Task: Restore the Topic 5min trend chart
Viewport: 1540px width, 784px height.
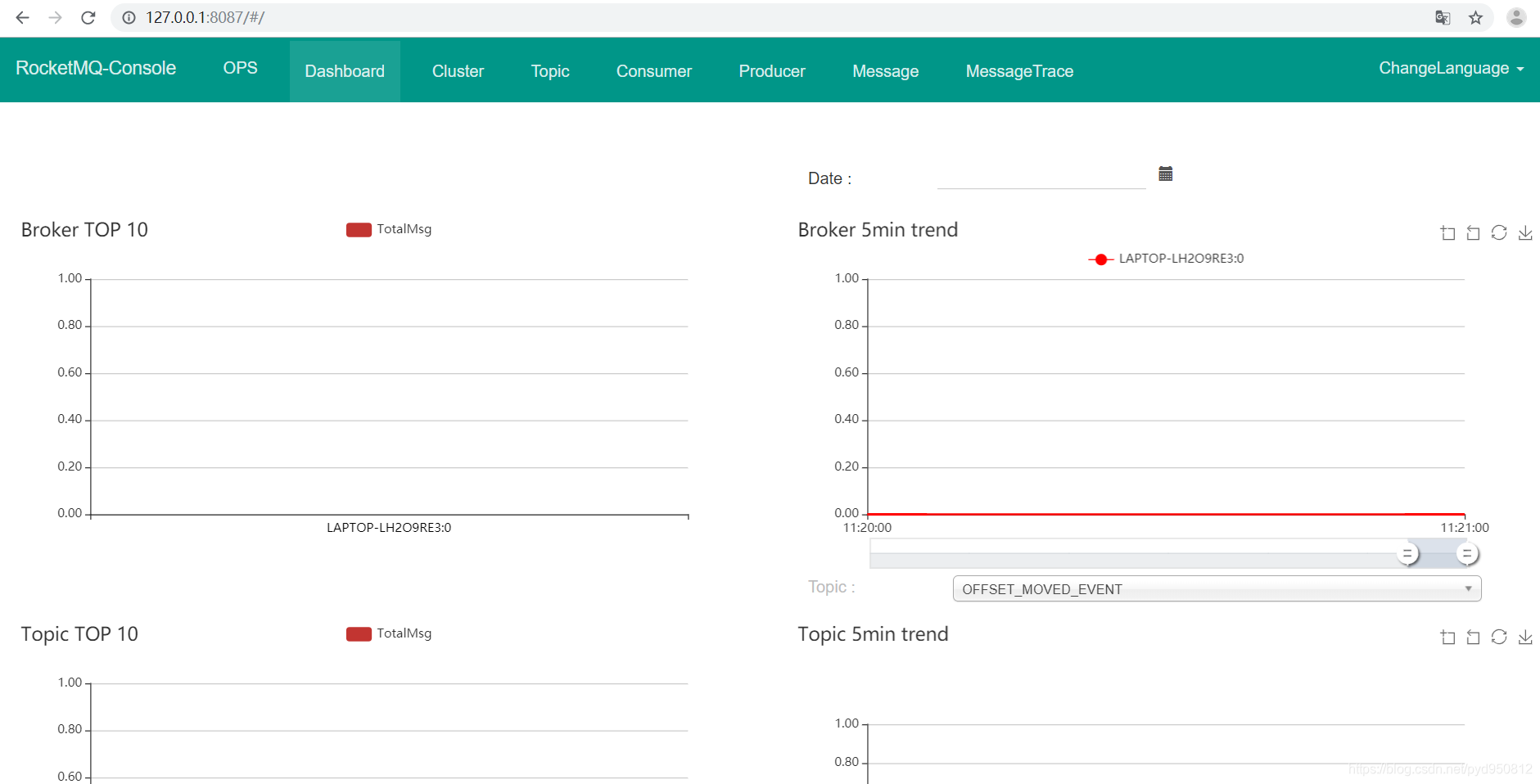Action: [1499, 638]
